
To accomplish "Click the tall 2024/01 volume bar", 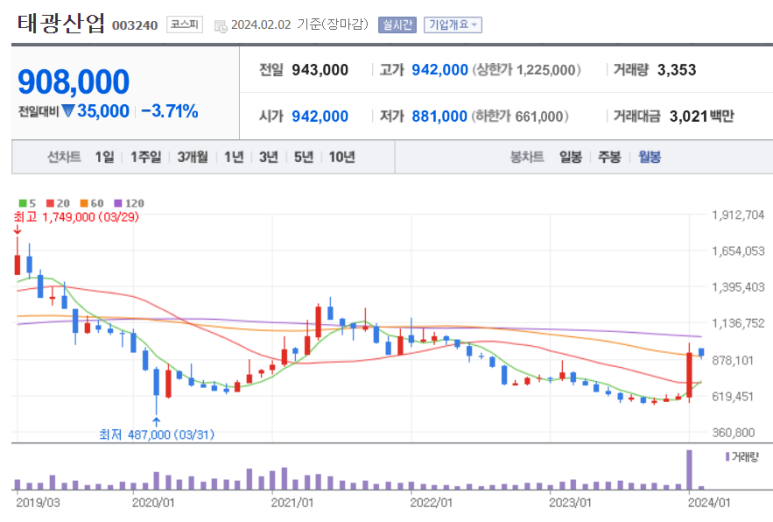I will (689, 469).
